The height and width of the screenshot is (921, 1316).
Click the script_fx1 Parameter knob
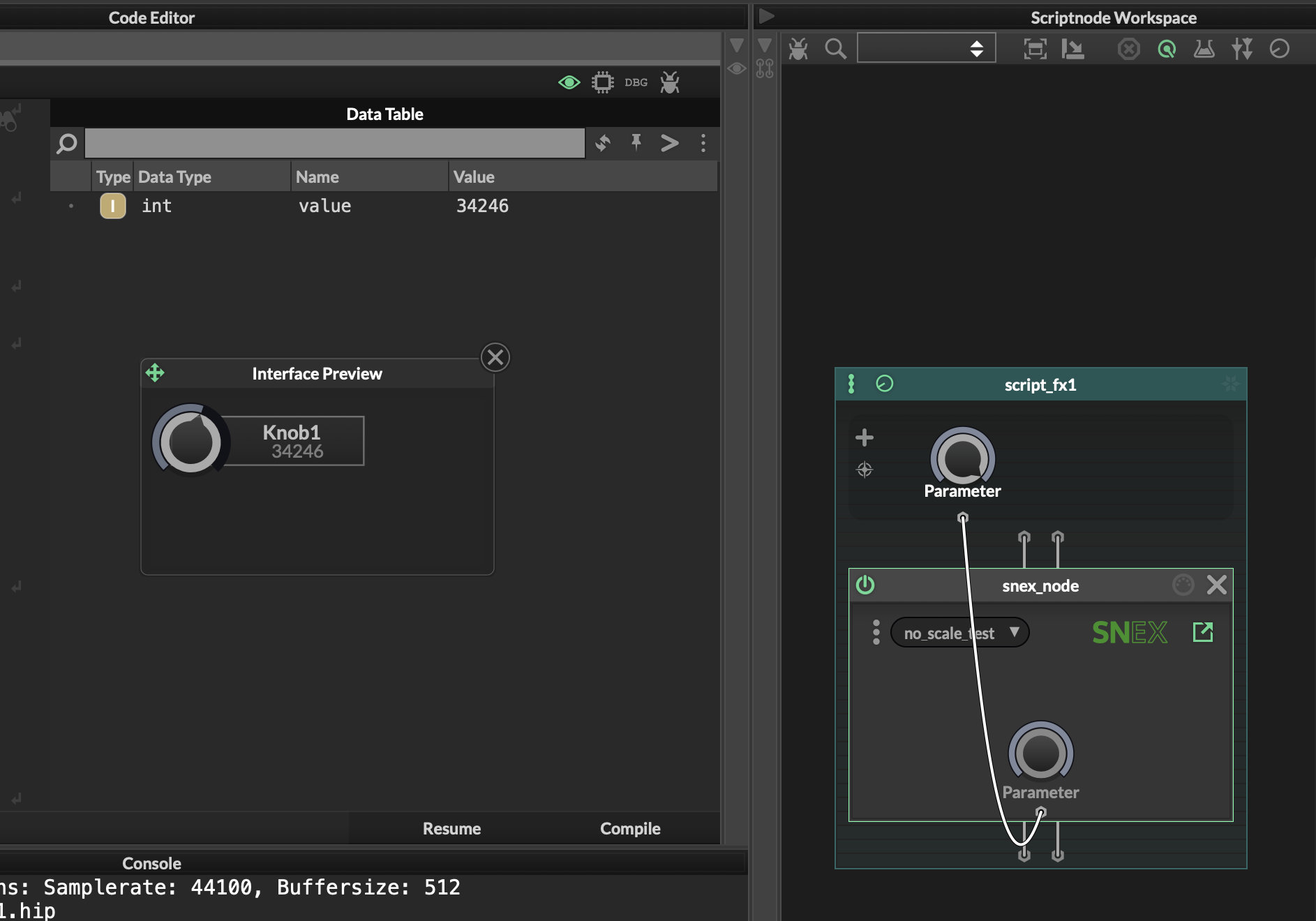[x=962, y=457]
